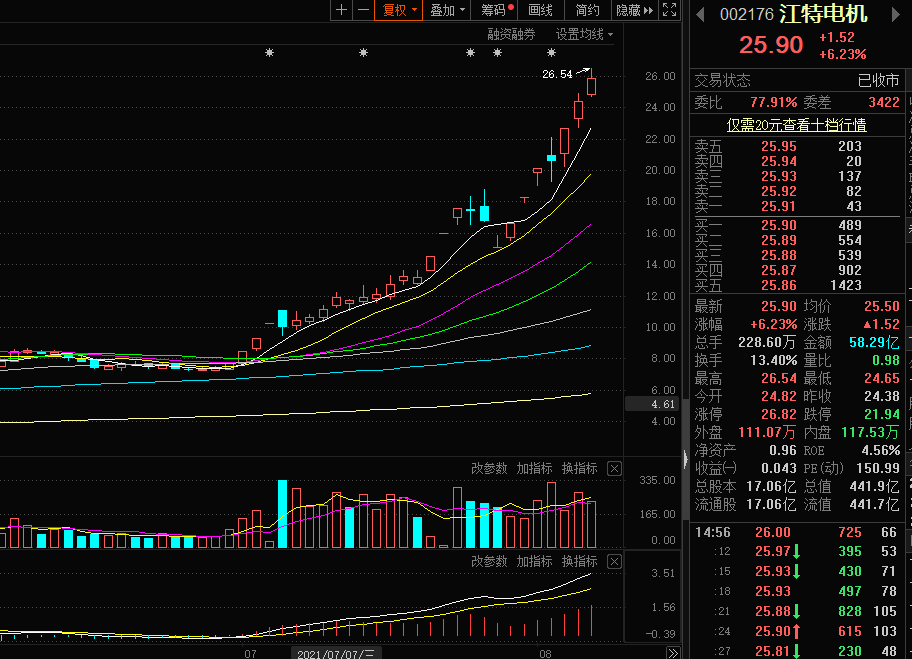Go to previous stock with left arrow
Viewport: 912px width, 659px height.
[700, 14]
